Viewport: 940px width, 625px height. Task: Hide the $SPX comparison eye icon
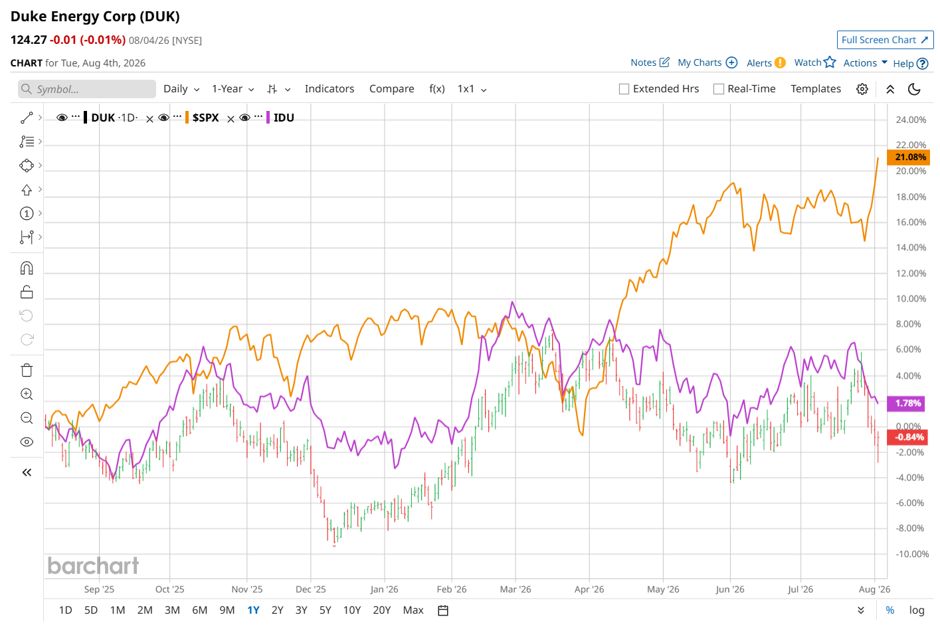pos(164,118)
